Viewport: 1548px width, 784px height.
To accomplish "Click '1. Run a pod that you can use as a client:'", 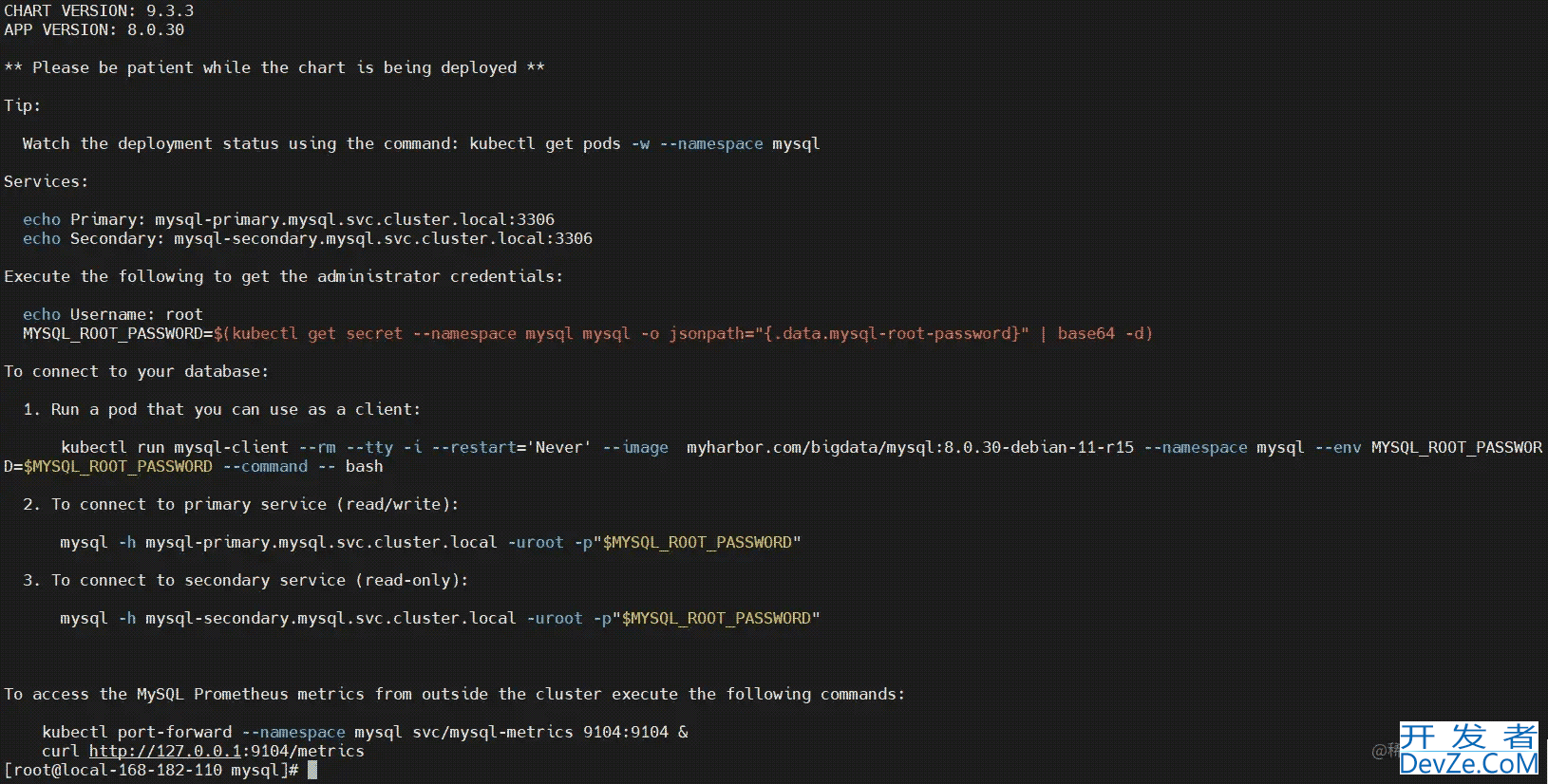I will coord(222,409).
